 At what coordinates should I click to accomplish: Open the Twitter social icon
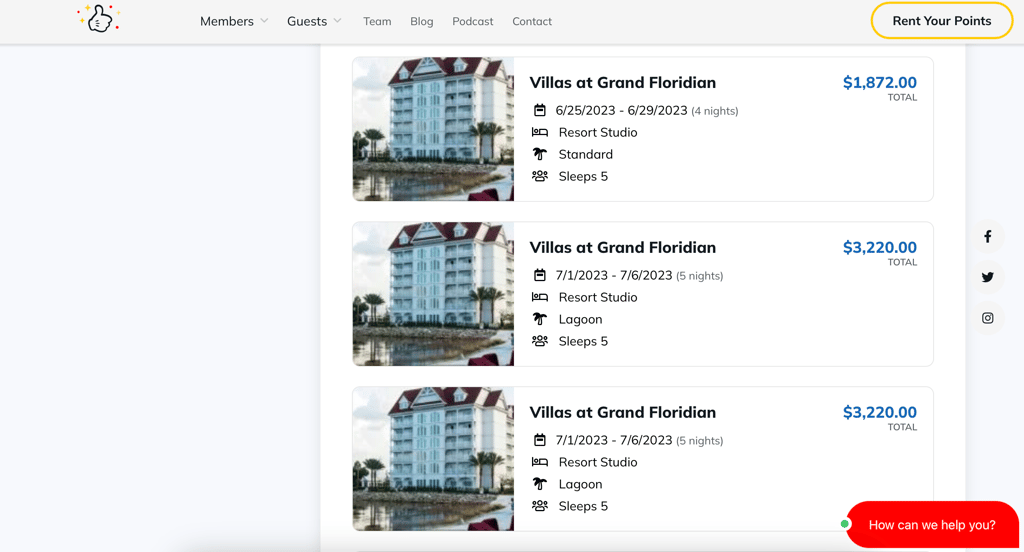click(987, 277)
